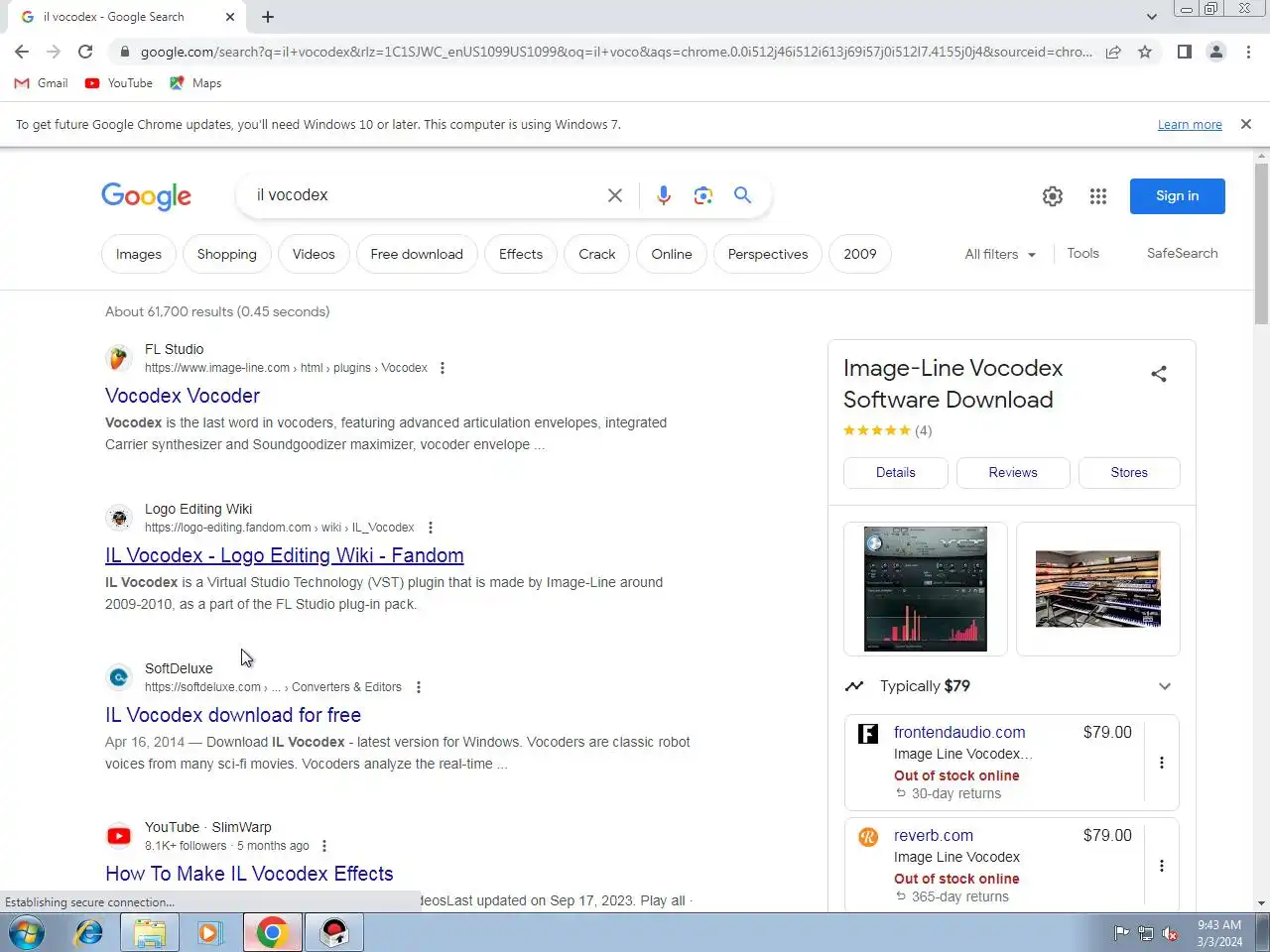Viewport: 1270px width, 952px height.
Task: Bookmark this page with star icon
Action: click(x=1145, y=52)
